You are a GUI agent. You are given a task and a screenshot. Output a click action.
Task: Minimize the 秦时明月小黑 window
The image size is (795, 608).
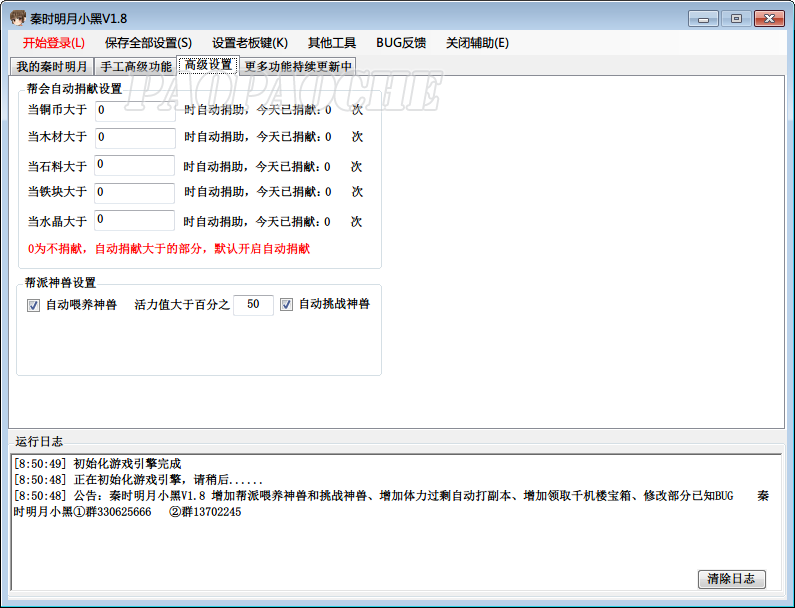pyautogui.click(x=703, y=19)
